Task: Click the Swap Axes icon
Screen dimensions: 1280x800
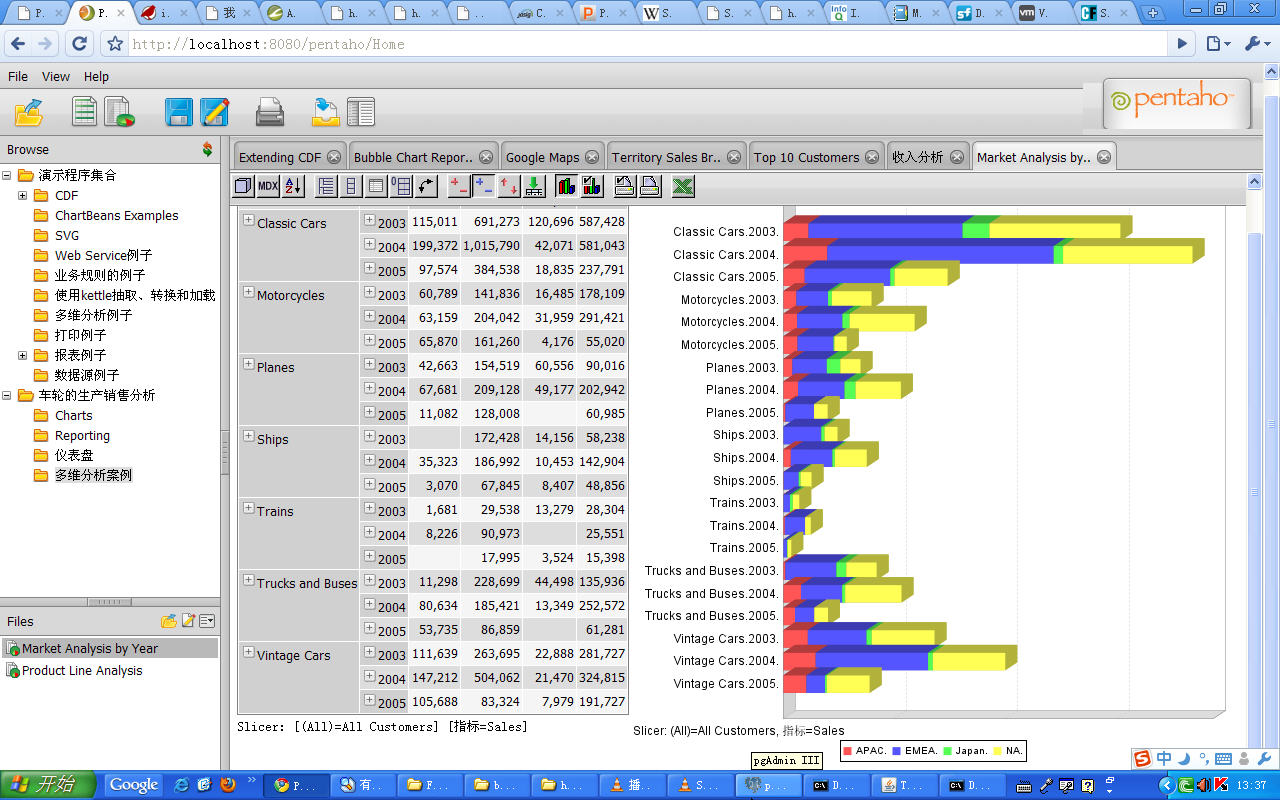Action: pyautogui.click(x=427, y=186)
